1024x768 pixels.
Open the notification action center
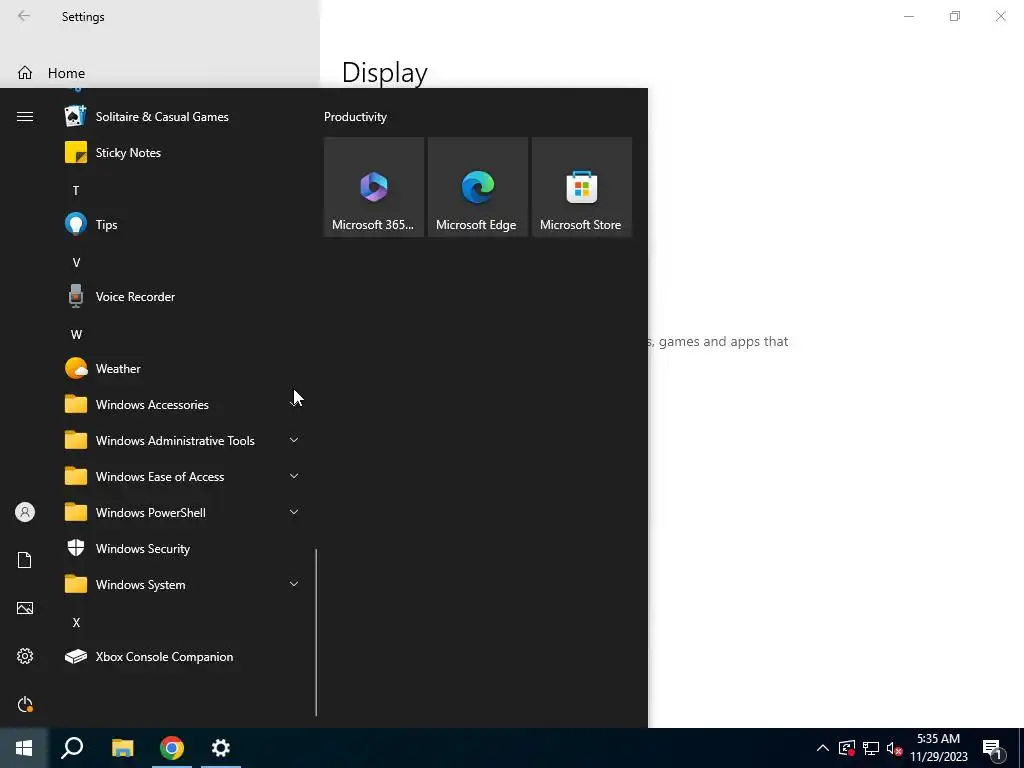[992, 749]
